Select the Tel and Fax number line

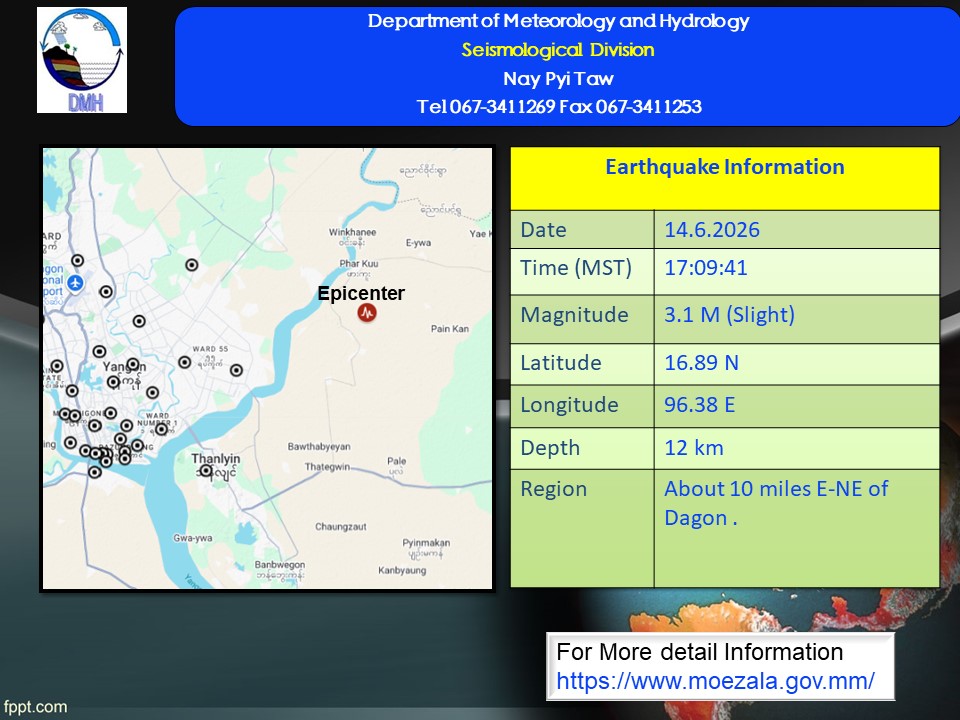pyautogui.click(x=559, y=107)
